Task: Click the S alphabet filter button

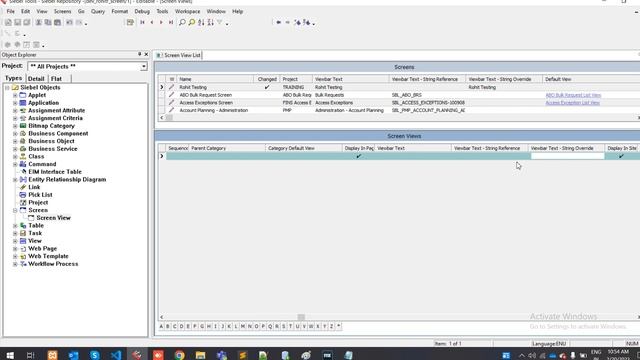Action: [x=284, y=327]
